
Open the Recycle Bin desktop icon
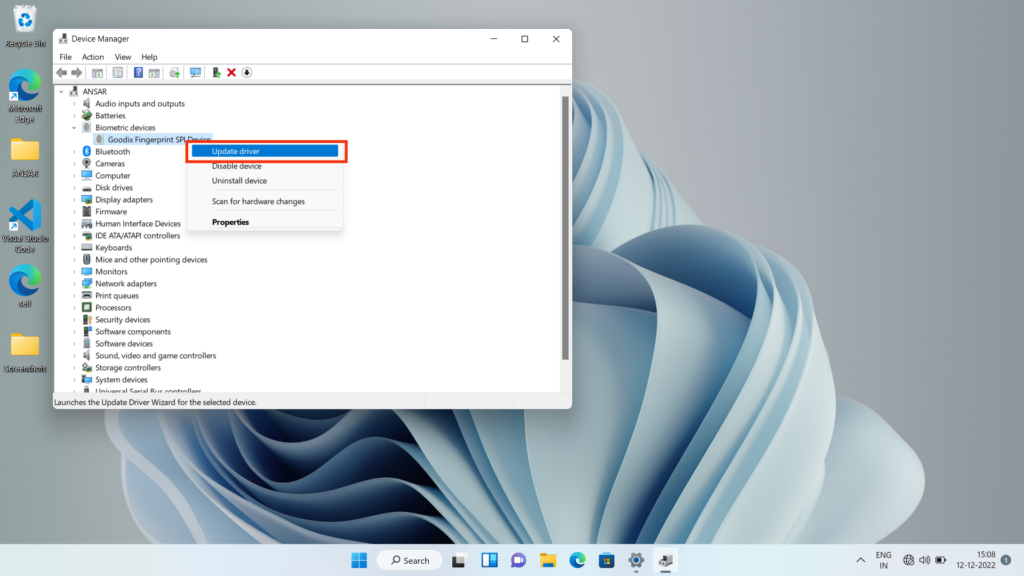(25, 27)
